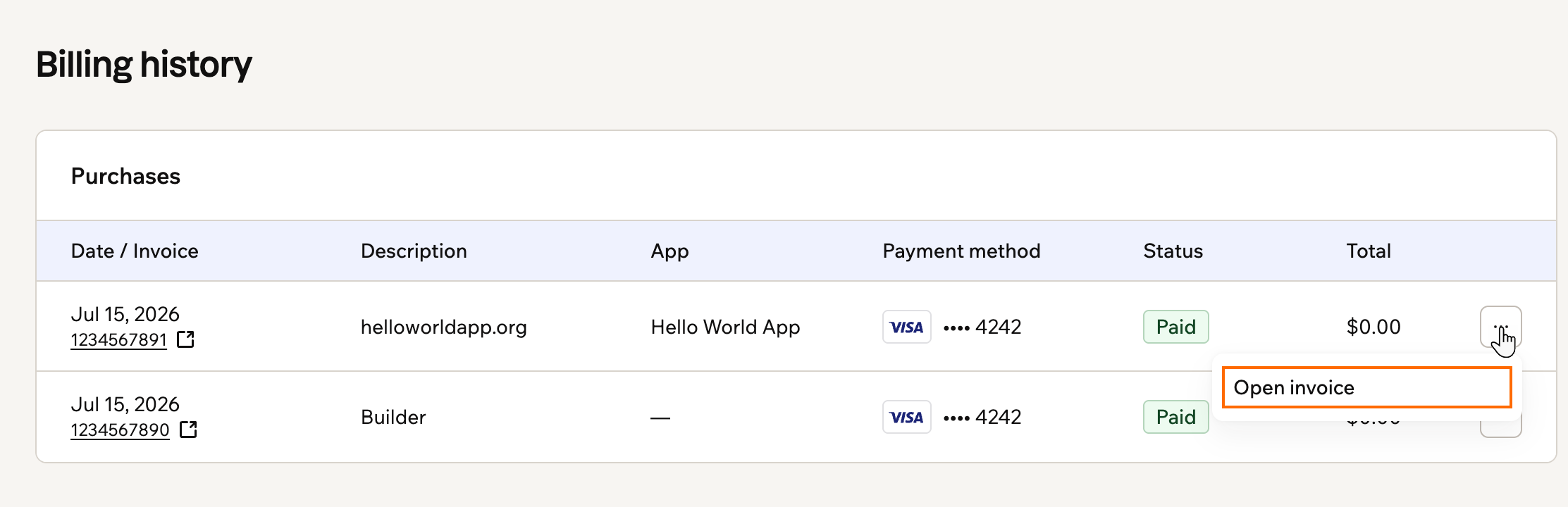Click card ending 4242 in Builder row
This screenshot has height=507, width=1568.
click(x=982, y=417)
